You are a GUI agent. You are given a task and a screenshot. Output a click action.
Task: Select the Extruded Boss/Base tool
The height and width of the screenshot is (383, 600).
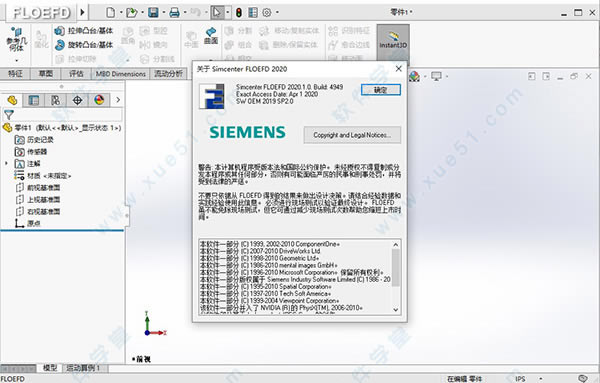point(84,31)
